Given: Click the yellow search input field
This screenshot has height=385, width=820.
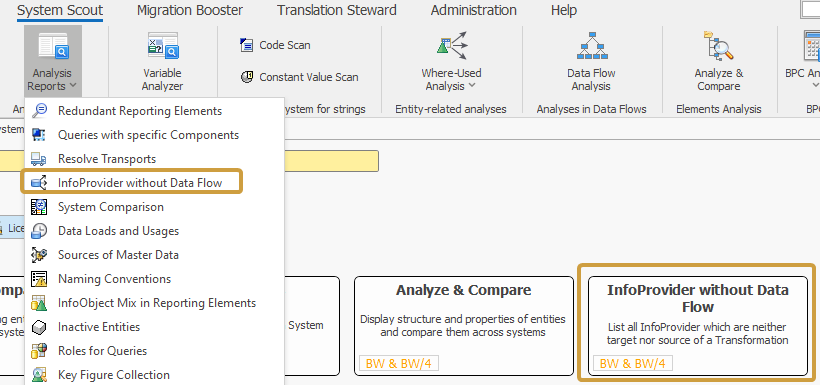Looking at the screenshot, I should 331,162.
